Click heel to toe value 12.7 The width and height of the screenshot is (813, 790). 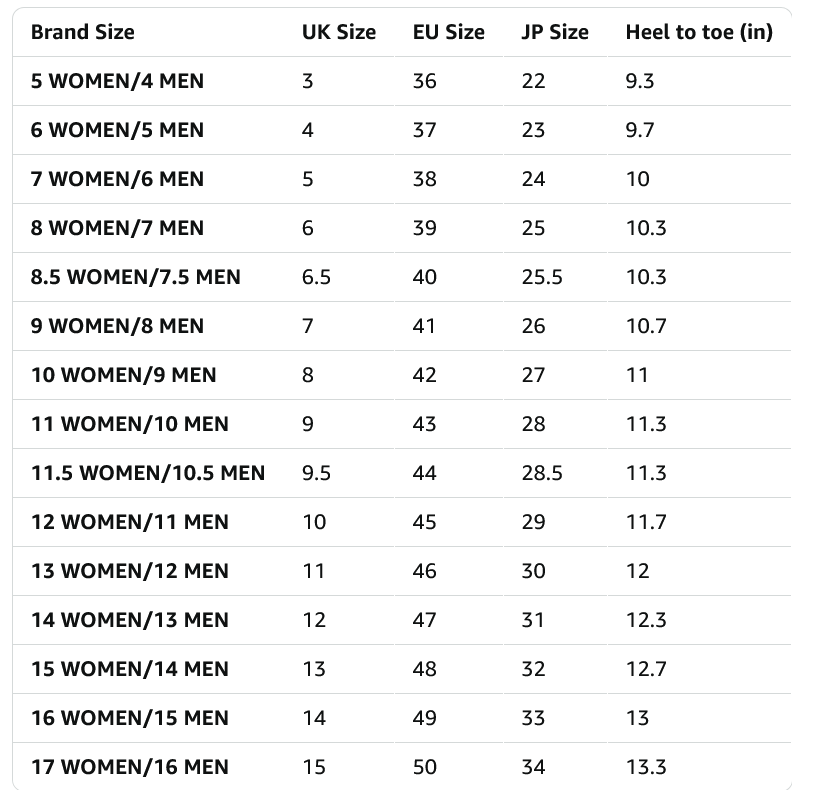pos(646,669)
